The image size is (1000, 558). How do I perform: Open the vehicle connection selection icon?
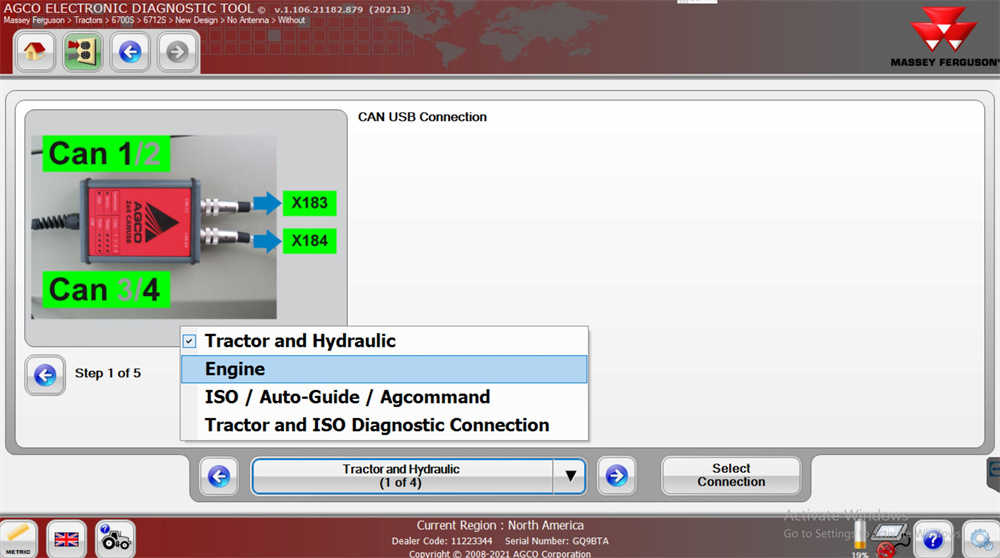[82, 51]
